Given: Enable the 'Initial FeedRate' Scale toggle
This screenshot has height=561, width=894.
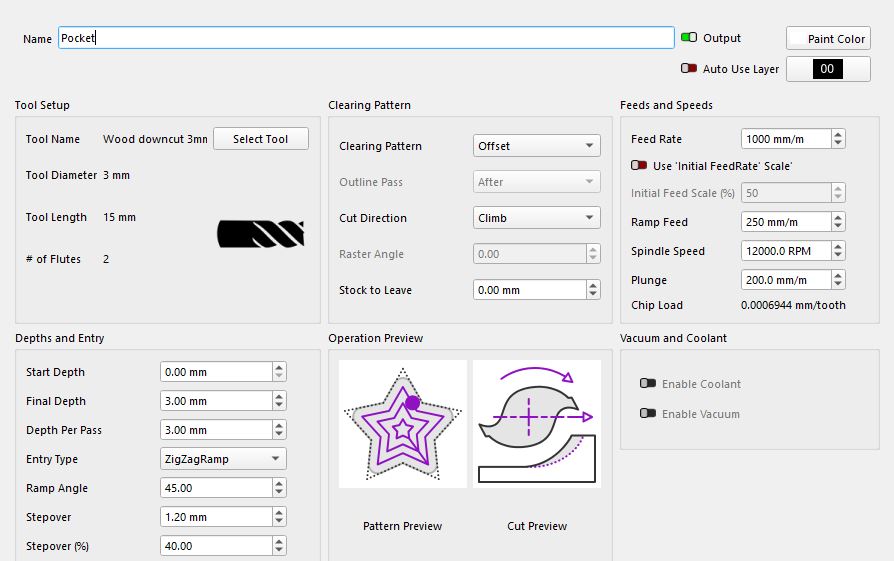Looking at the screenshot, I should click(x=638, y=166).
